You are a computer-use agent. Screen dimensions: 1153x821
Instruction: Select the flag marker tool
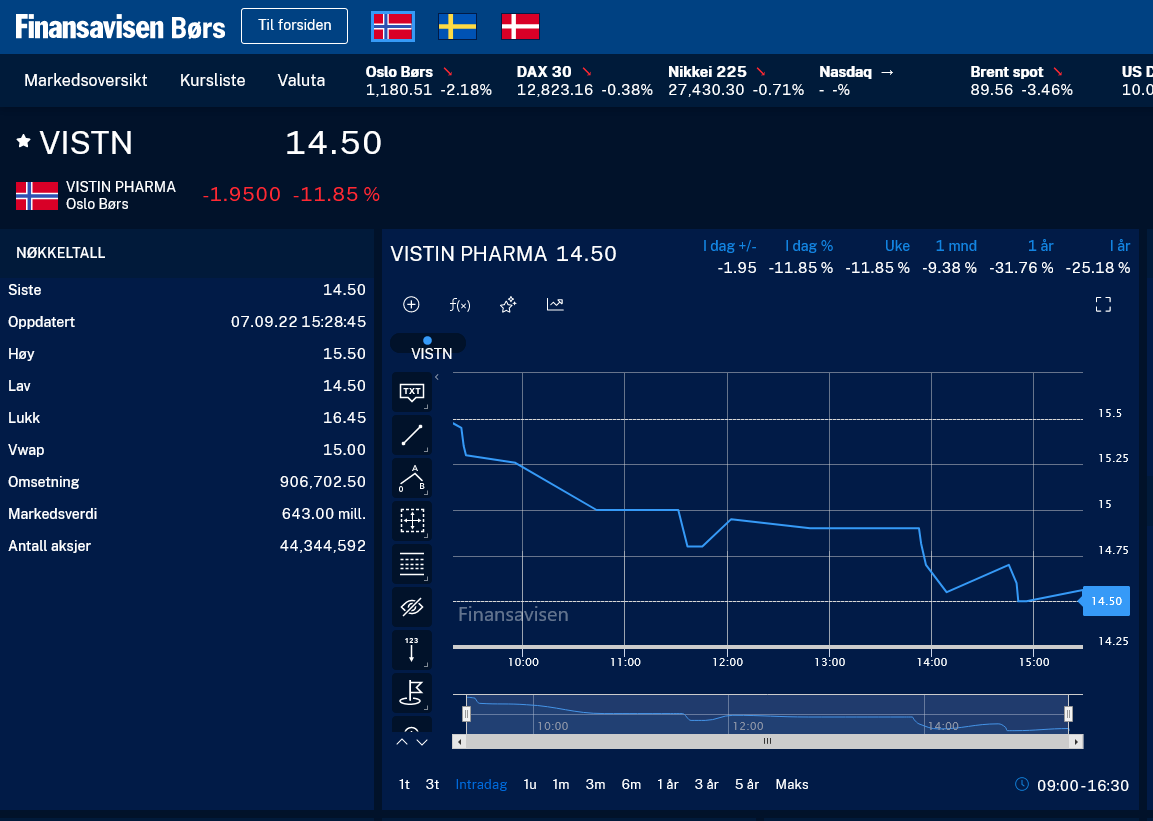412,693
